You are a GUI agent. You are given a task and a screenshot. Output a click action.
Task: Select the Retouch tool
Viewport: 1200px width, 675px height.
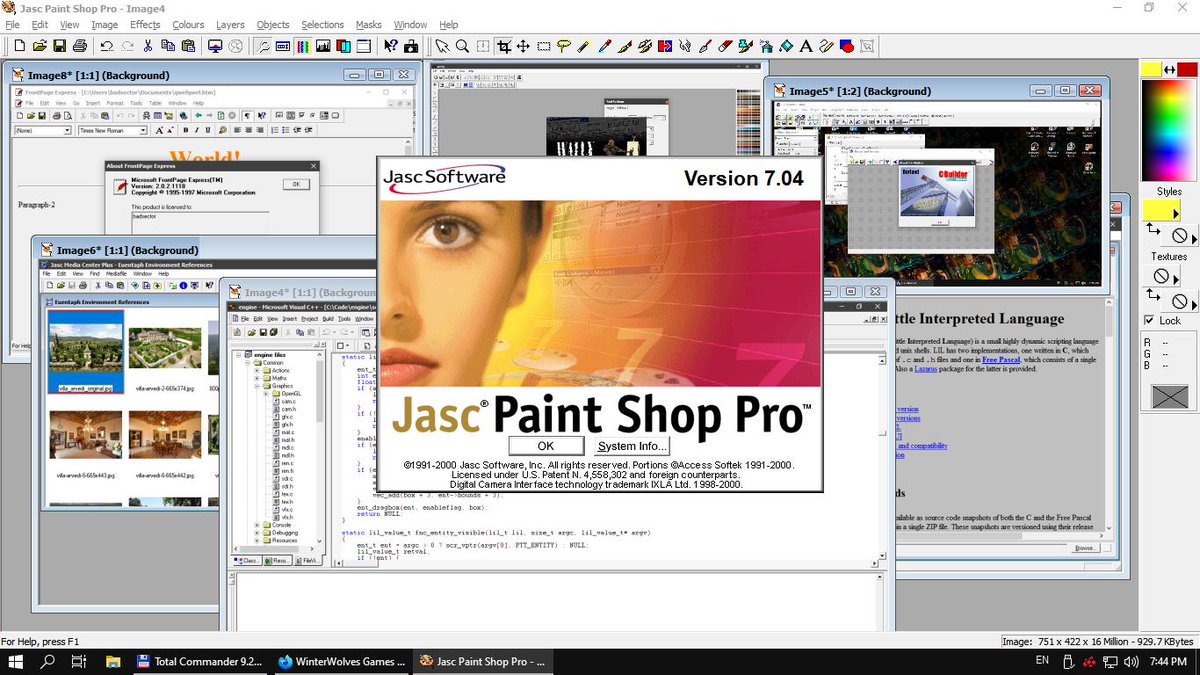tap(685, 46)
